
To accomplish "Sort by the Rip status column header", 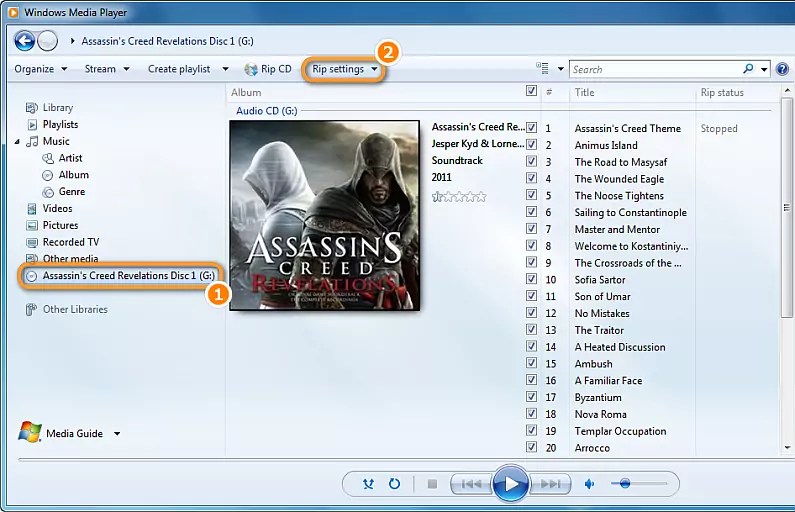I will tap(722, 92).
